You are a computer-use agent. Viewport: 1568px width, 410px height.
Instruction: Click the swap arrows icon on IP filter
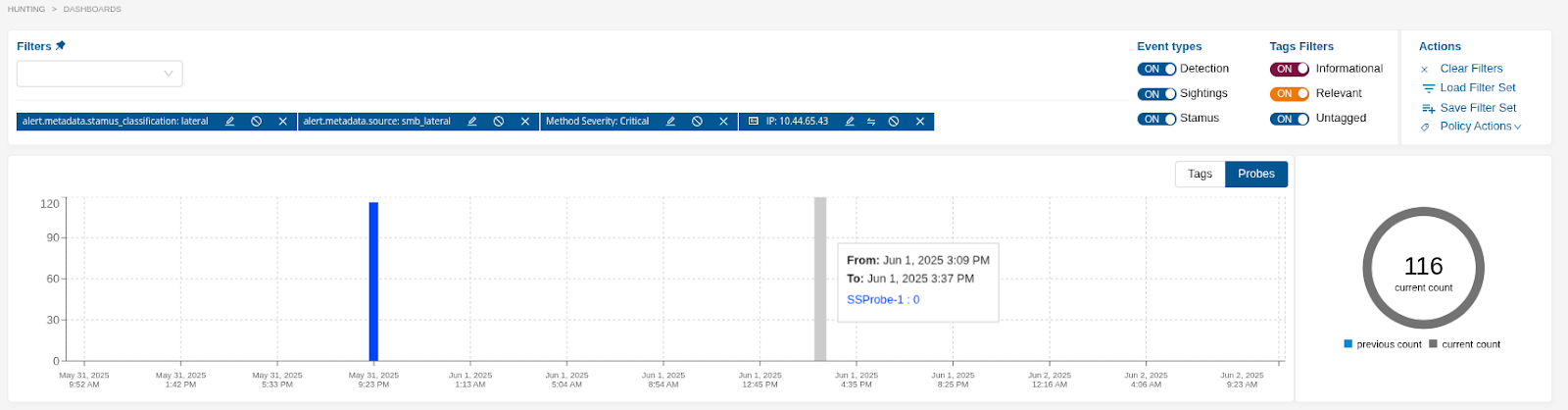click(x=871, y=122)
